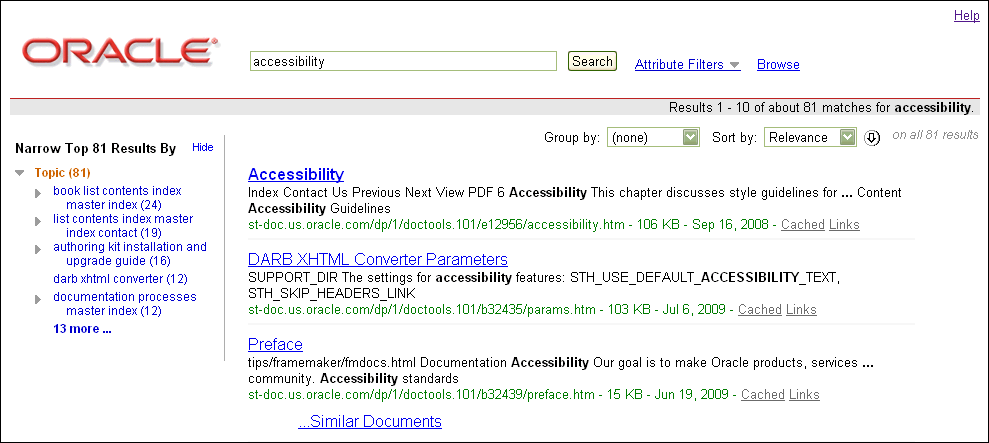Open the Help link
The height and width of the screenshot is (443, 989).
point(966,16)
